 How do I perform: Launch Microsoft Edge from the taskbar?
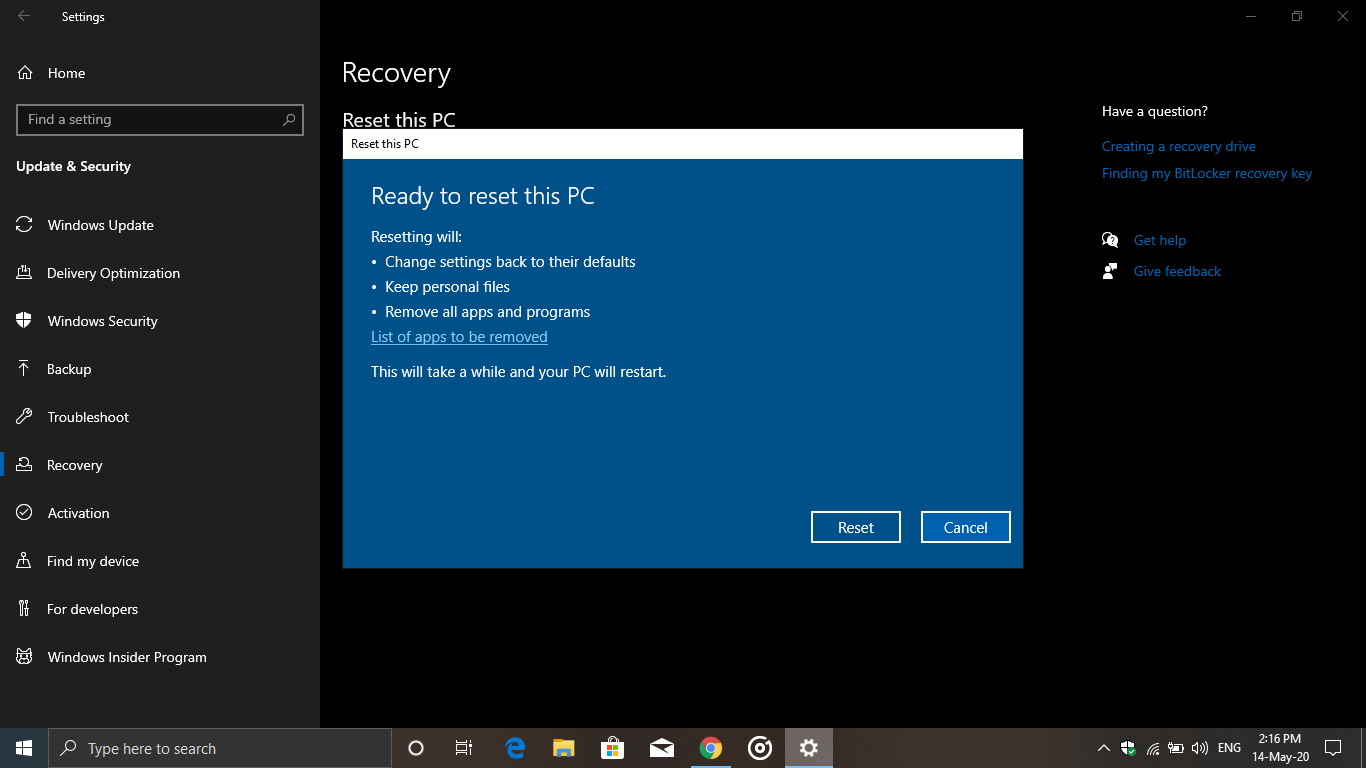pyautogui.click(x=515, y=748)
